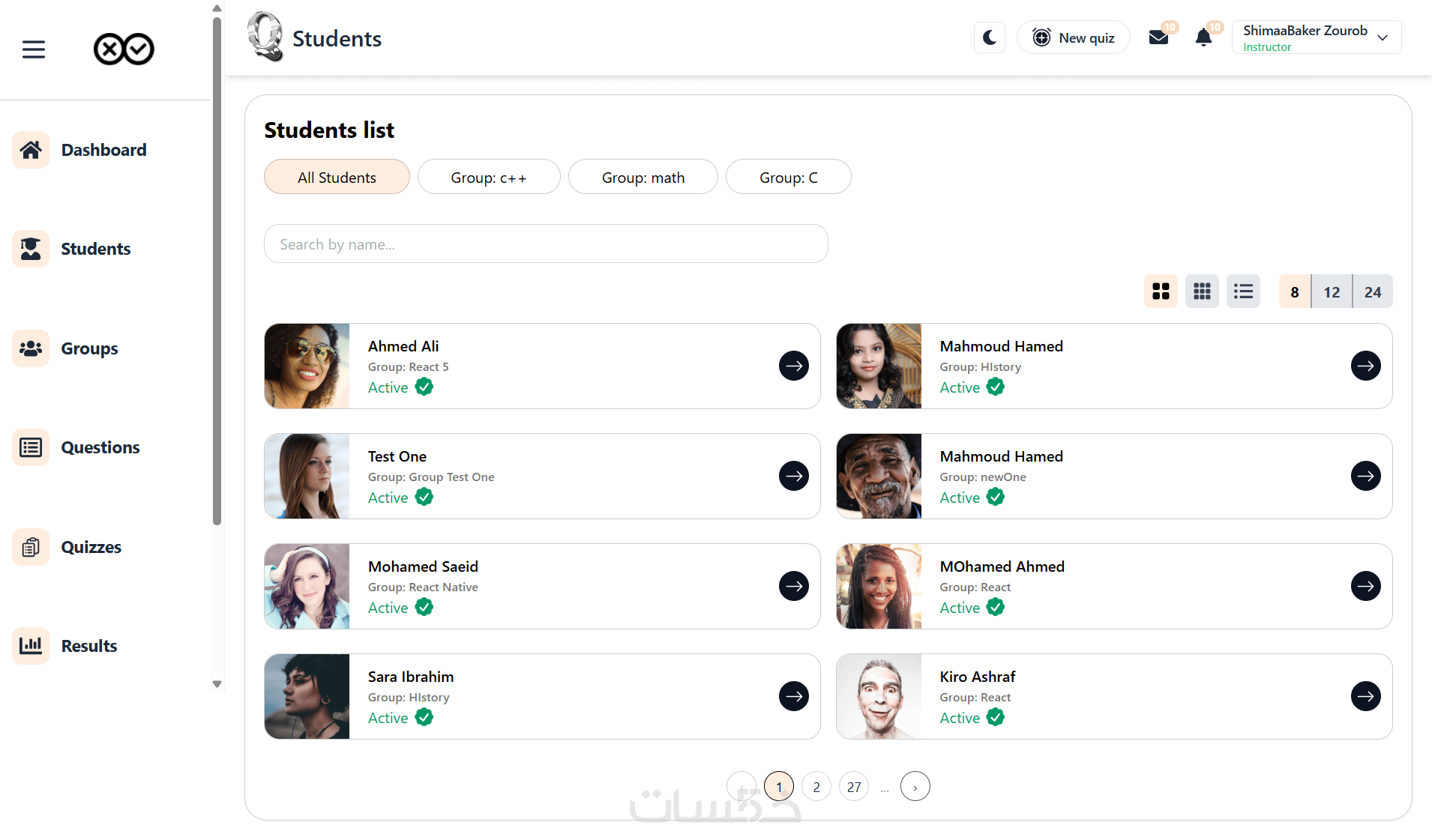Open the notifications bell
The width and height of the screenshot is (1432, 840).
[1203, 37]
